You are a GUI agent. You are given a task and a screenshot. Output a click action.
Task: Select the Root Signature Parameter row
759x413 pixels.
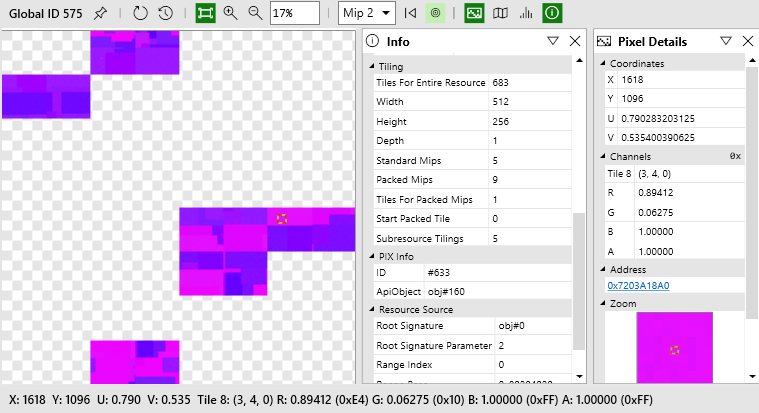[x=472, y=345]
